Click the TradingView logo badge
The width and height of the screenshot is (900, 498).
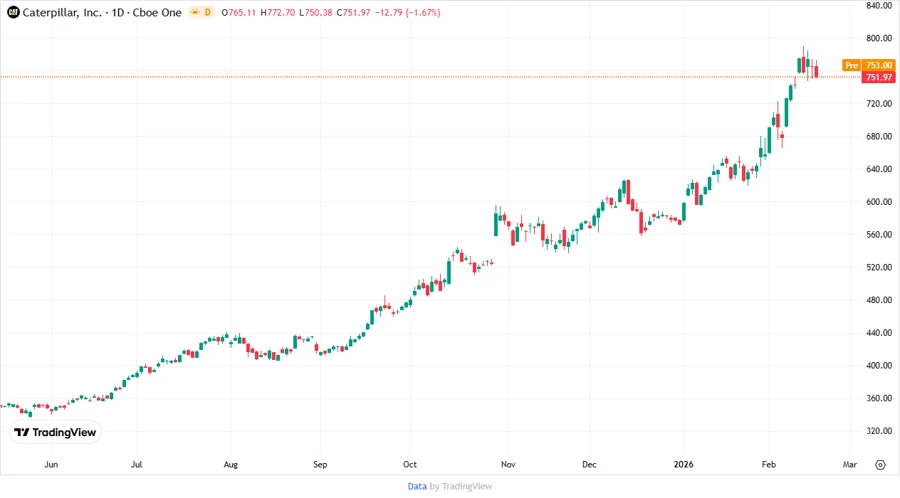pyautogui.click(x=55, y=432)
